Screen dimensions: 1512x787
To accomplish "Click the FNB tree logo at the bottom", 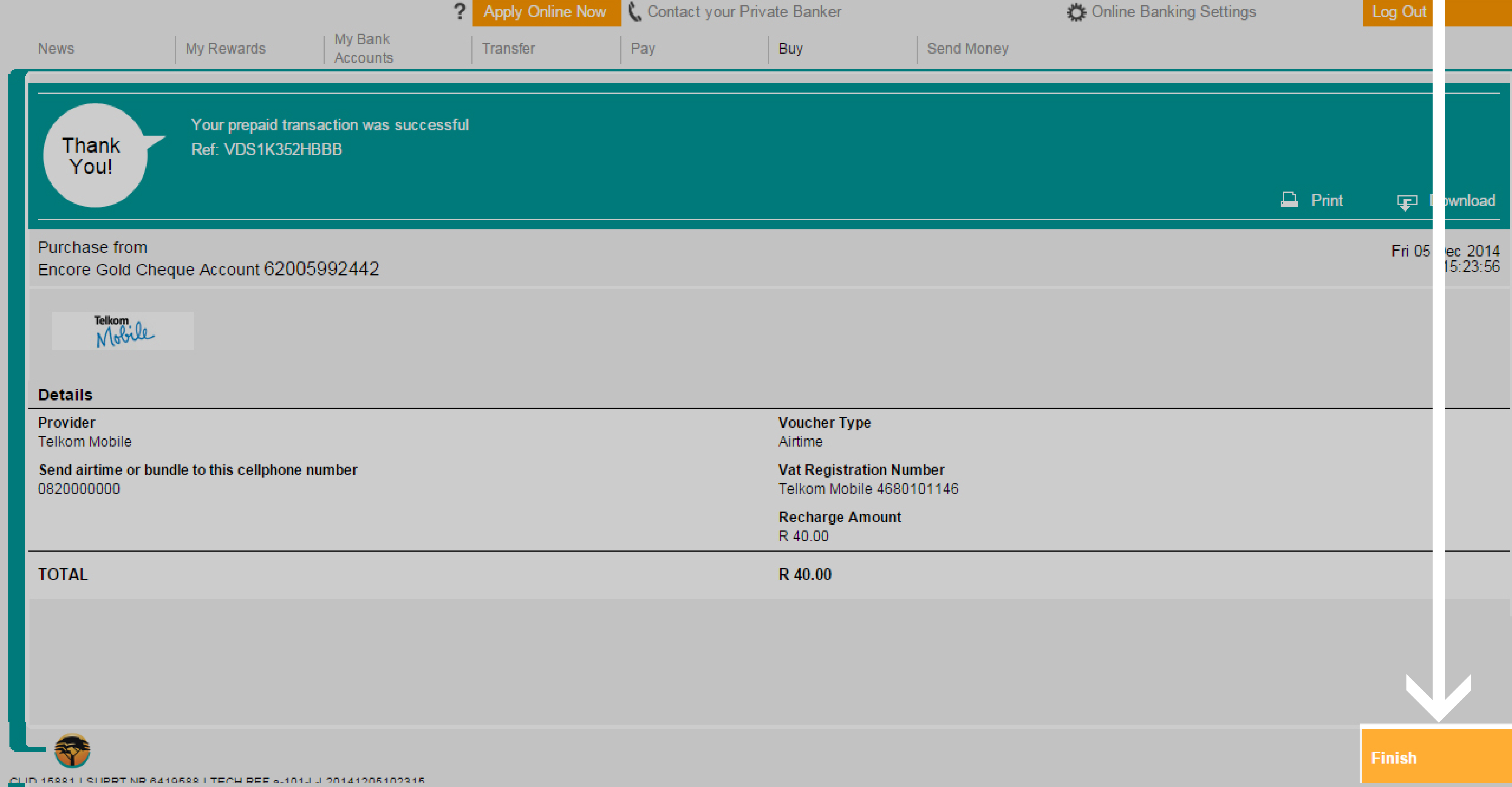I will coord(73,751).
